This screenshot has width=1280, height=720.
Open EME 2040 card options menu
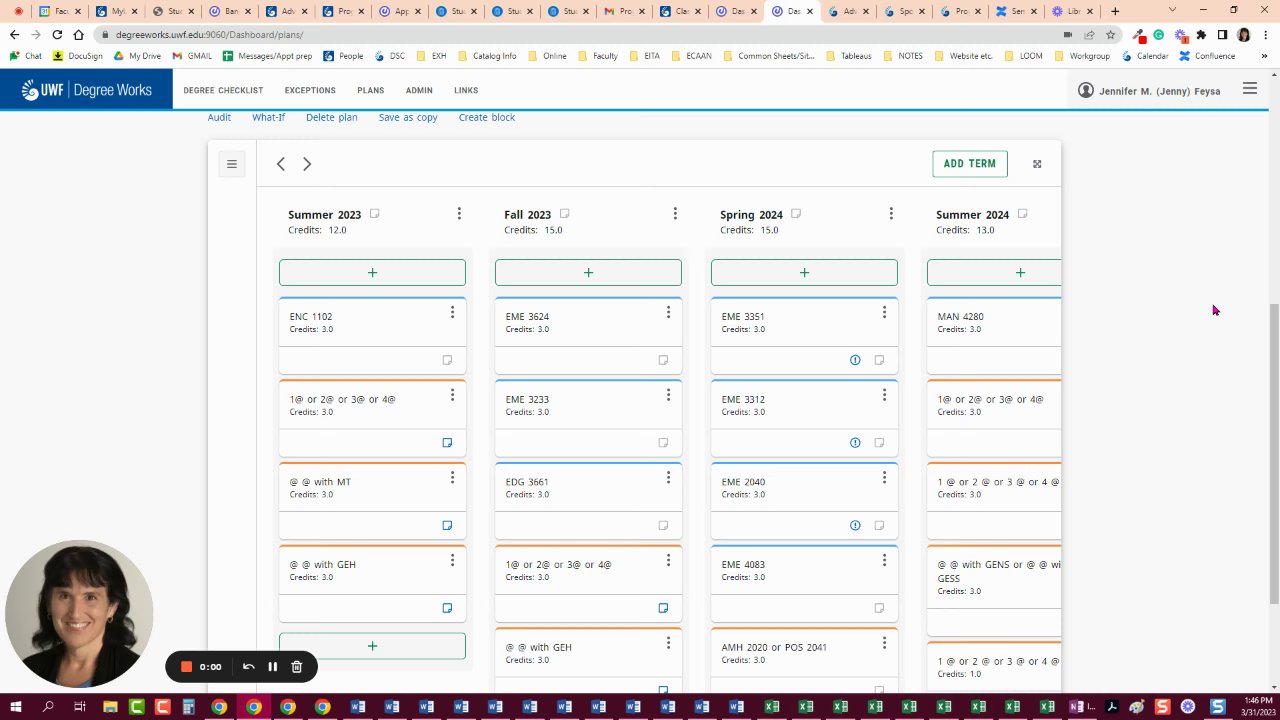click(x=884, y=478)
